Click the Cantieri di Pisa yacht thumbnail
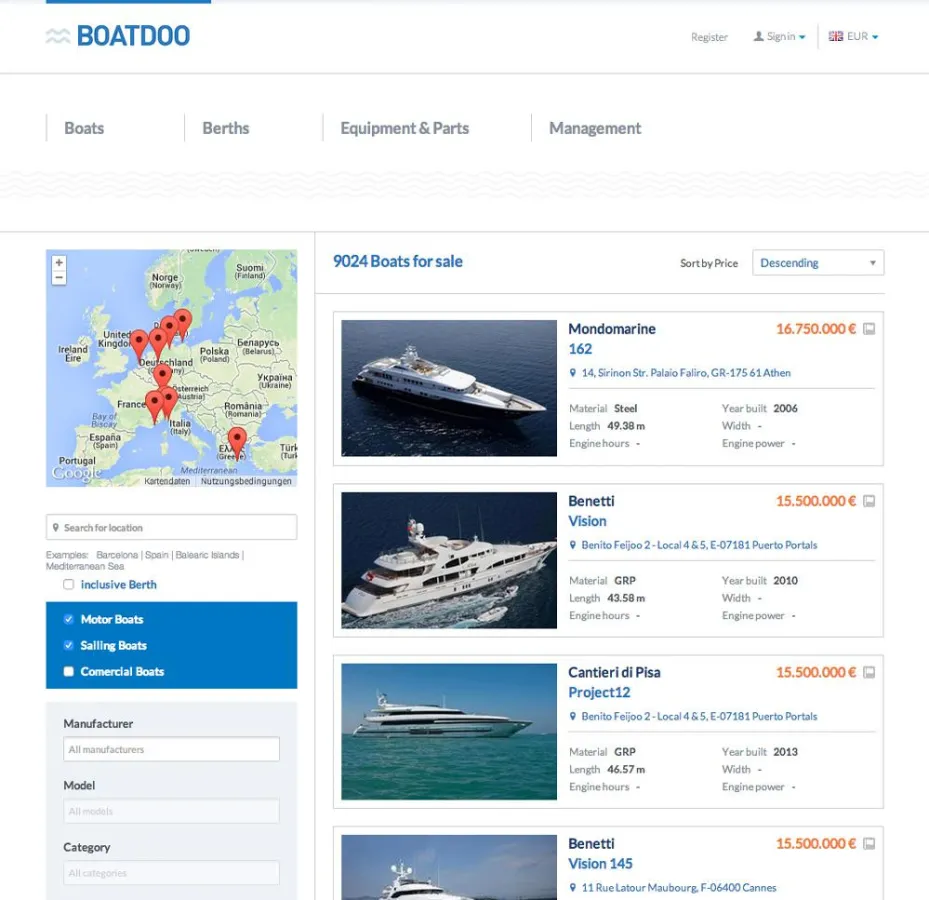This screenshot has width=929, height=900. (x=448, y=731)
